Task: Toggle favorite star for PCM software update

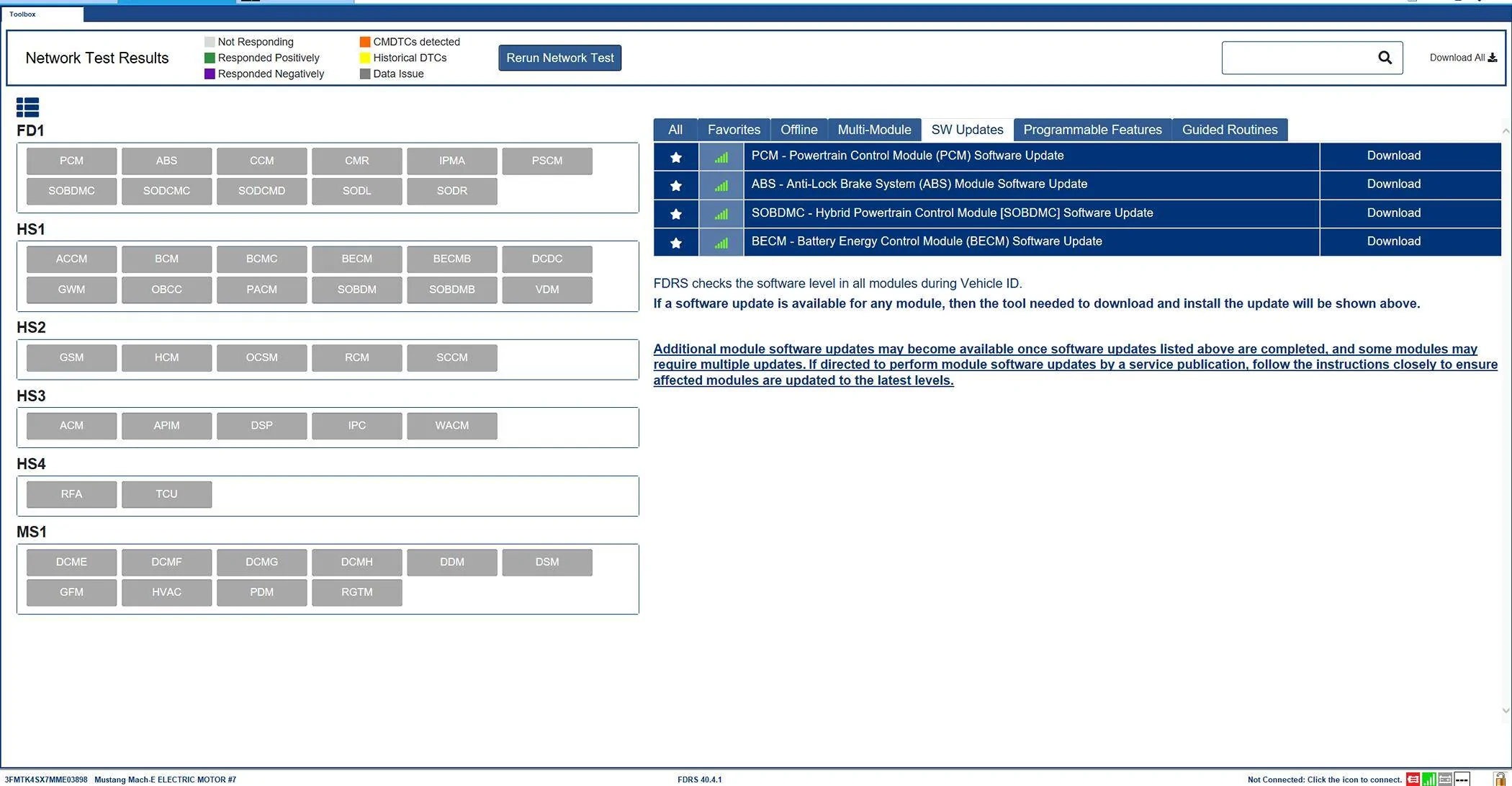Action: coord(675,156)
